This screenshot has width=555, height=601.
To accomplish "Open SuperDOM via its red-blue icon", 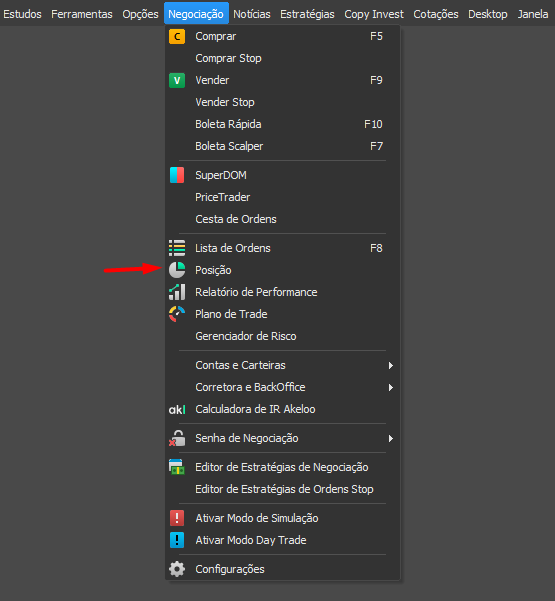I will click(177, 175).
